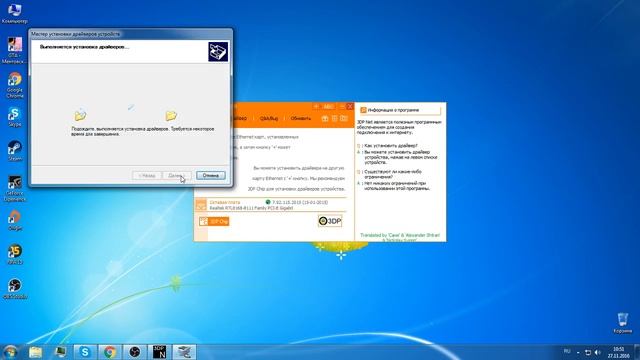Click the greyed Далее button in wizard
The height and width of the screenshot is (360, 640).
coord(176,176)
